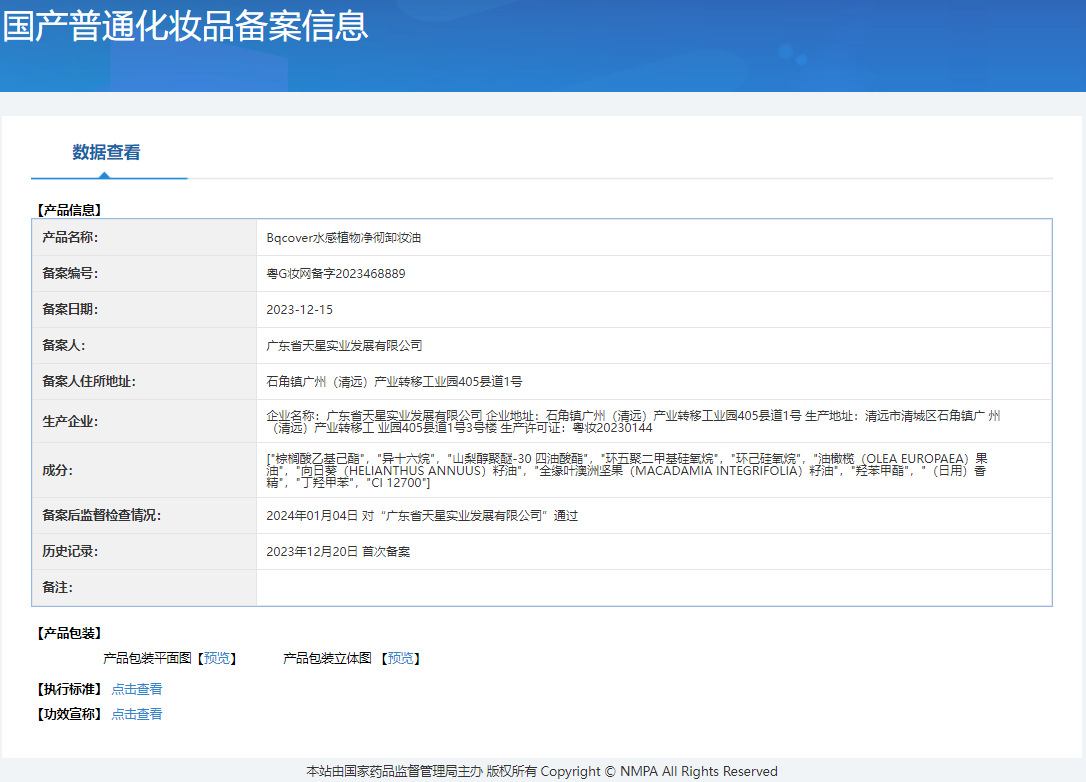Click the 备案人住所地址 label

tap(89, 382)
